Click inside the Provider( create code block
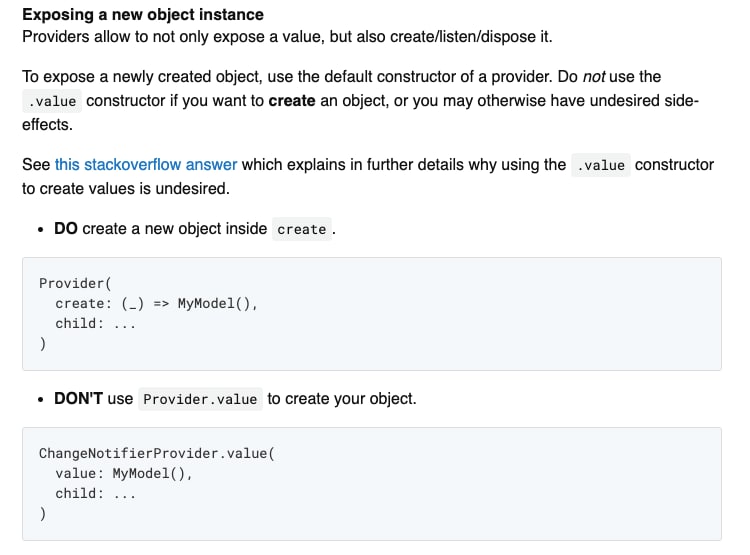Image resolution: width=750 pixels, height=555 pixels. coord(372,314)
